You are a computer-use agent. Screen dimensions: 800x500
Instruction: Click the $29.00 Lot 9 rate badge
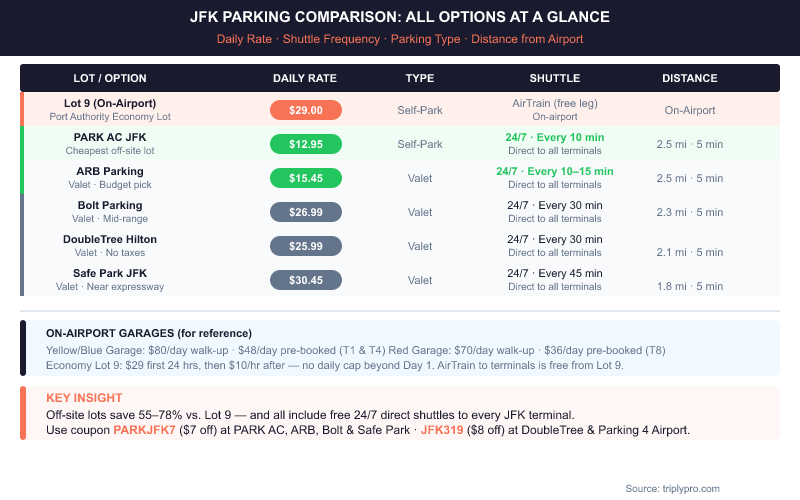[x=305, y=110]
